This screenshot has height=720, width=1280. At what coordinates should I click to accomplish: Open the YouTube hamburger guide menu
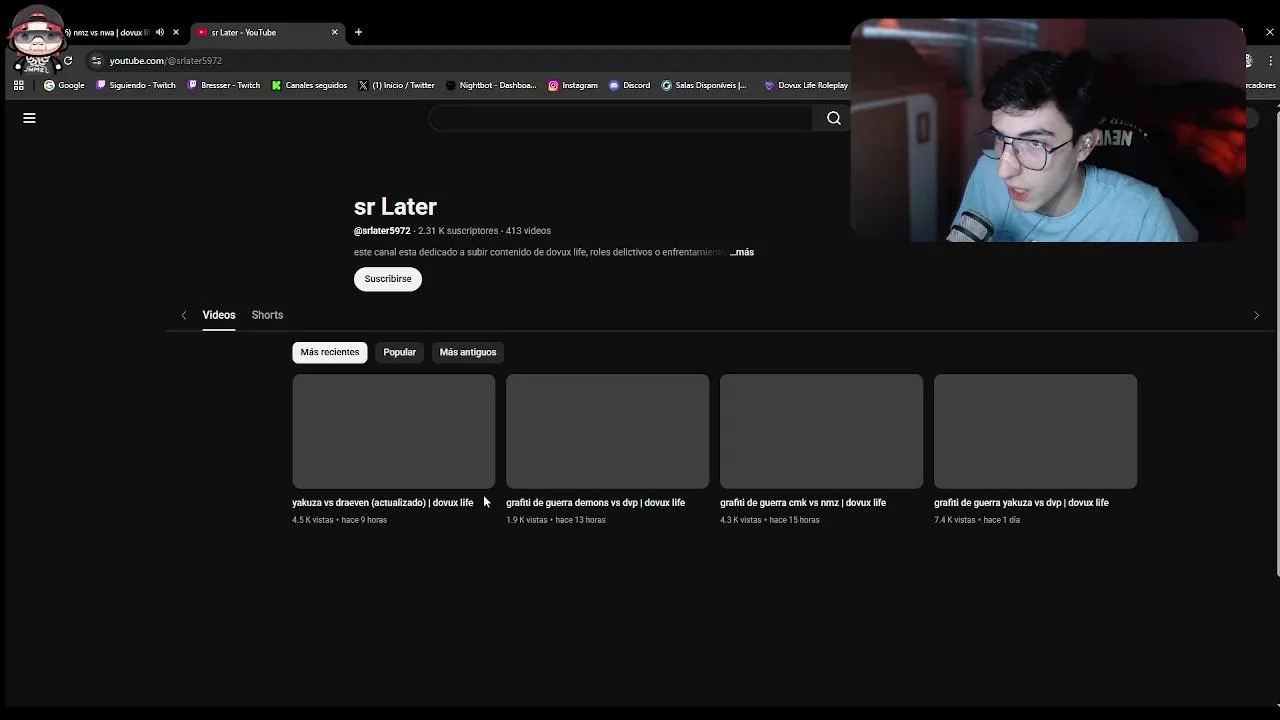29,118
